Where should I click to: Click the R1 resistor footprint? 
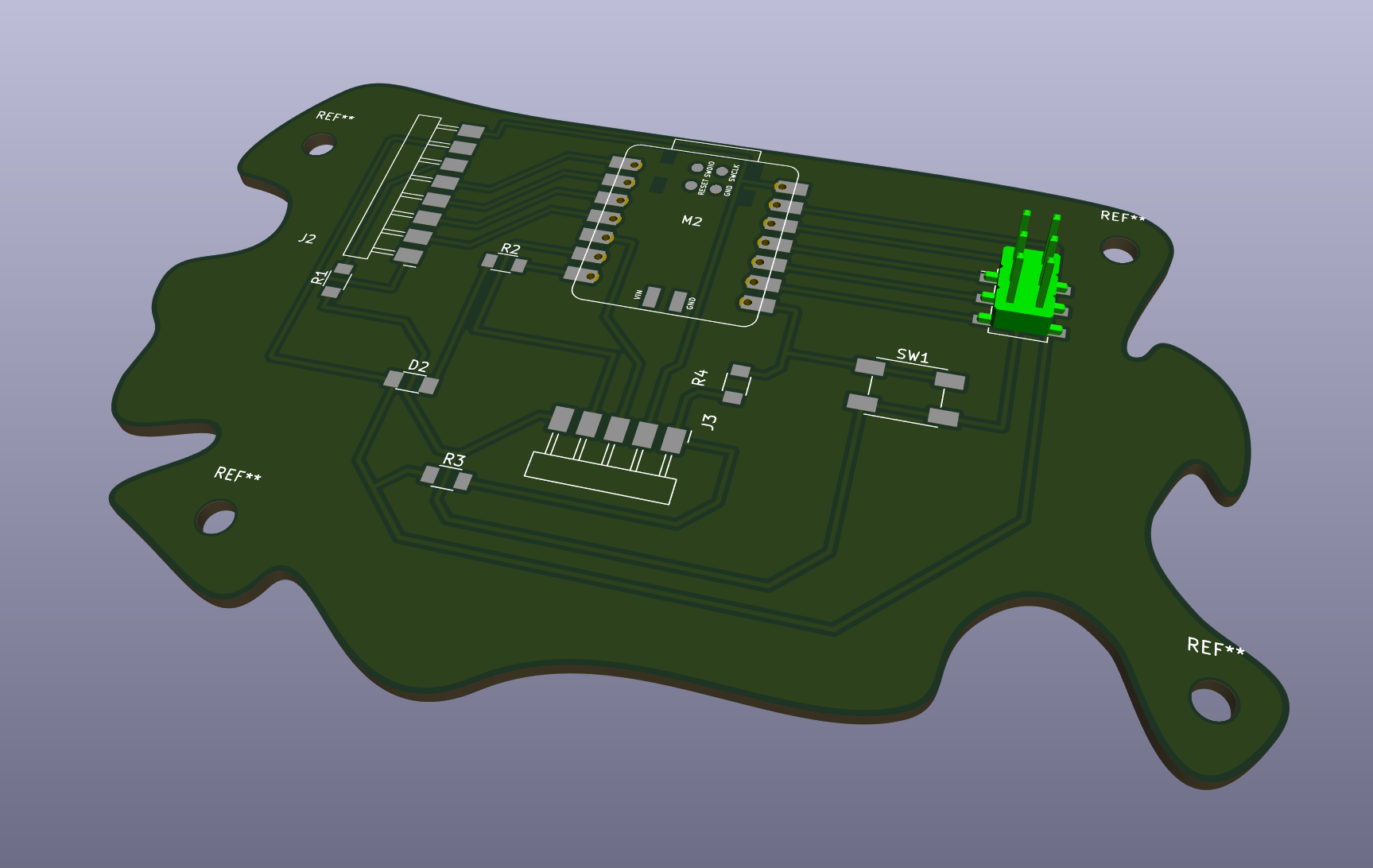click(336, 281)
